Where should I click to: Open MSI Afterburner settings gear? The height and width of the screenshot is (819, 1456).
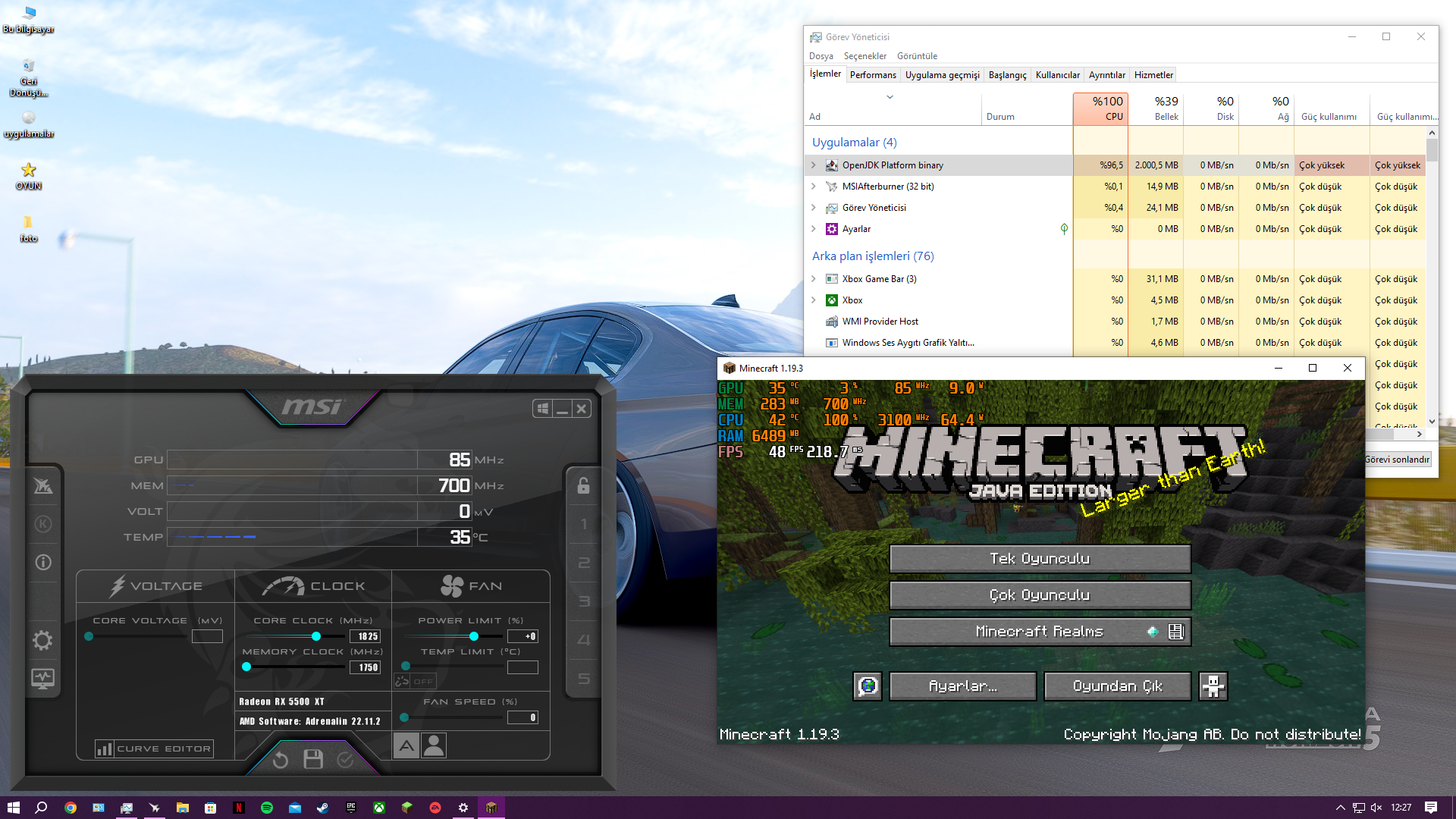tap(42, 641)
